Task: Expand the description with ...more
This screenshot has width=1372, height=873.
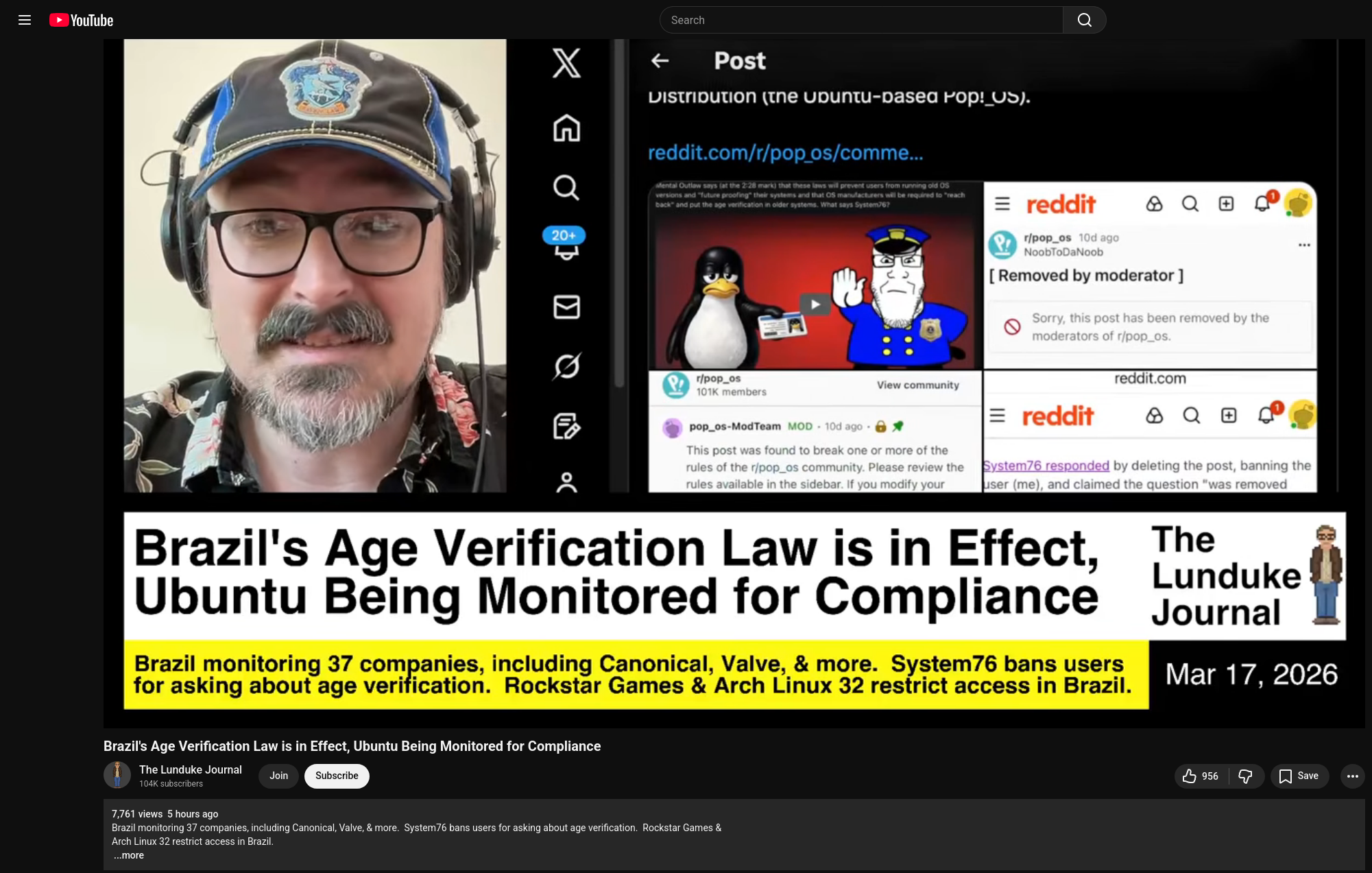Action: pyautogui.click(x=129, y=855)
